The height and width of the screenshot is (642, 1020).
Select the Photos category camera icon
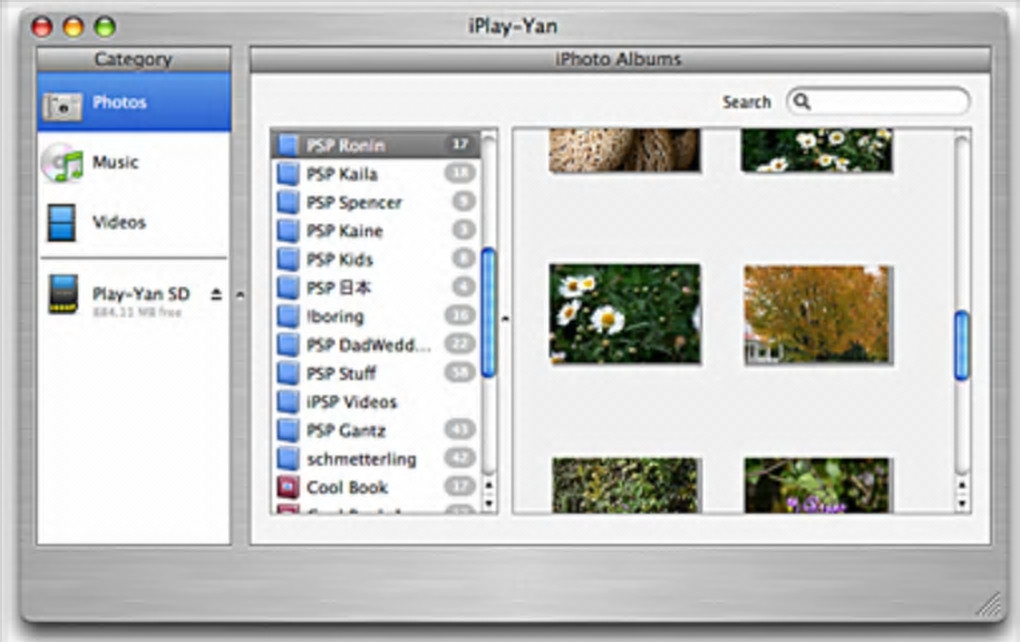coord(62,104)
